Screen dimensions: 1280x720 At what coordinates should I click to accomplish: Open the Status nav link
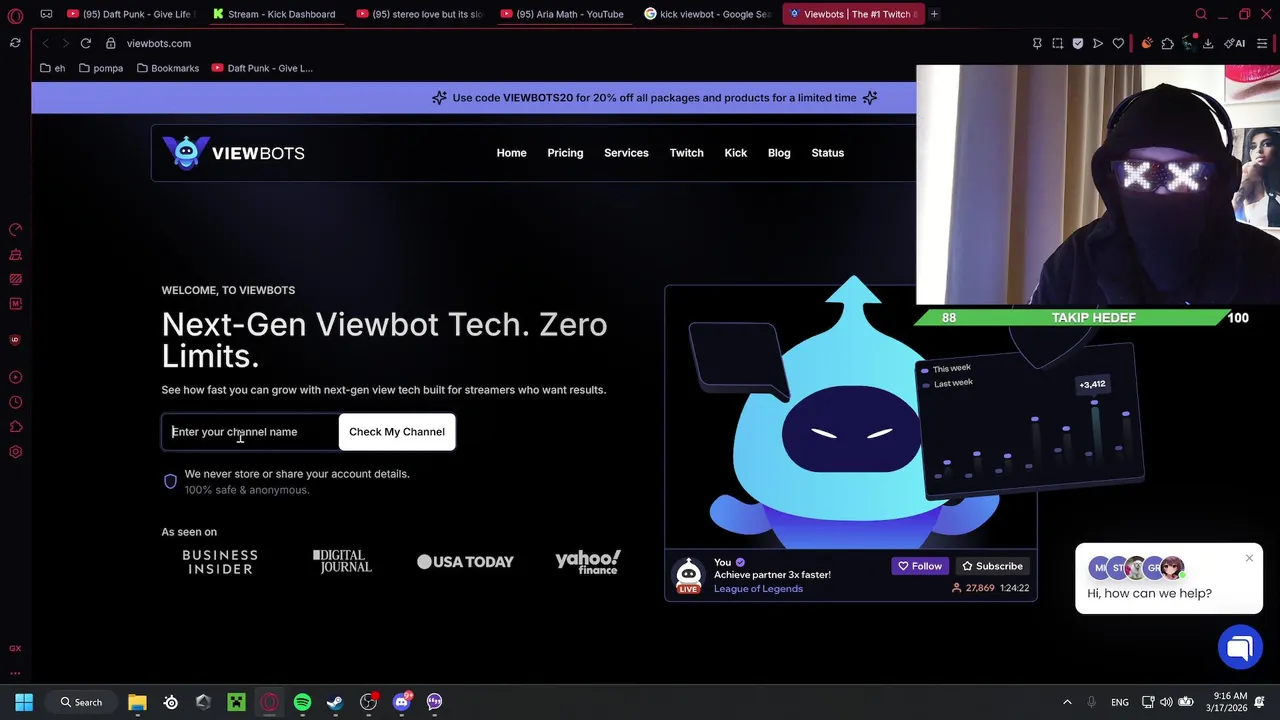827,153
